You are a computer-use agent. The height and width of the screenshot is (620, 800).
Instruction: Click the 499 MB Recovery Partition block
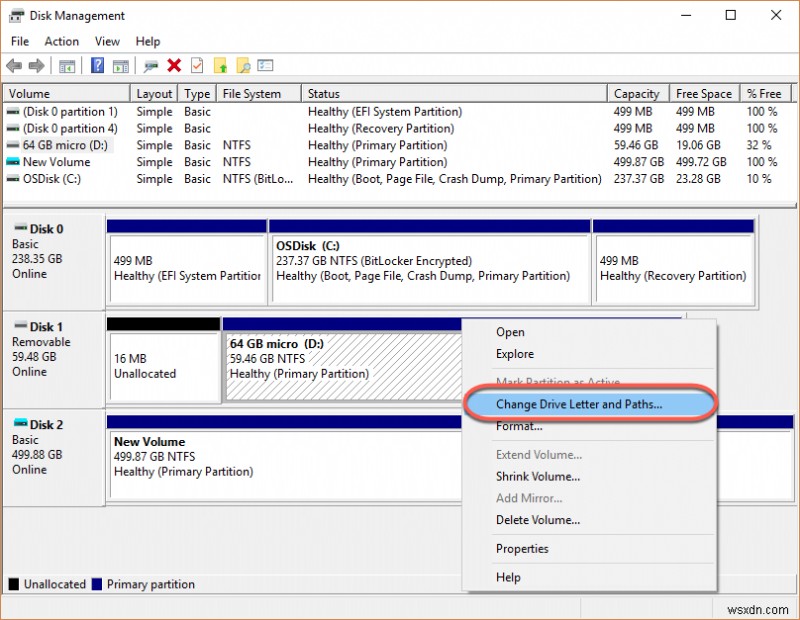pyautogui.click(x=673, y=263)
